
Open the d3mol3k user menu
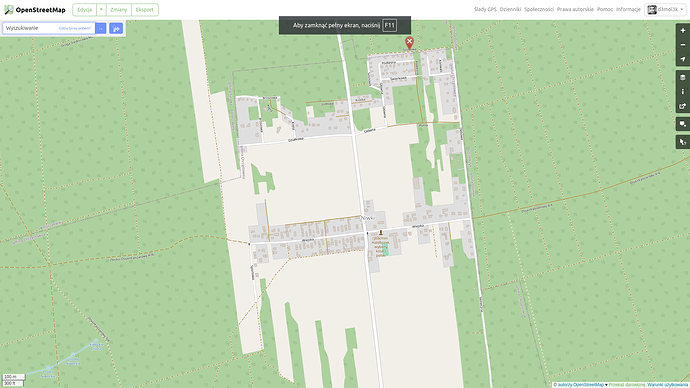point(665,9)
